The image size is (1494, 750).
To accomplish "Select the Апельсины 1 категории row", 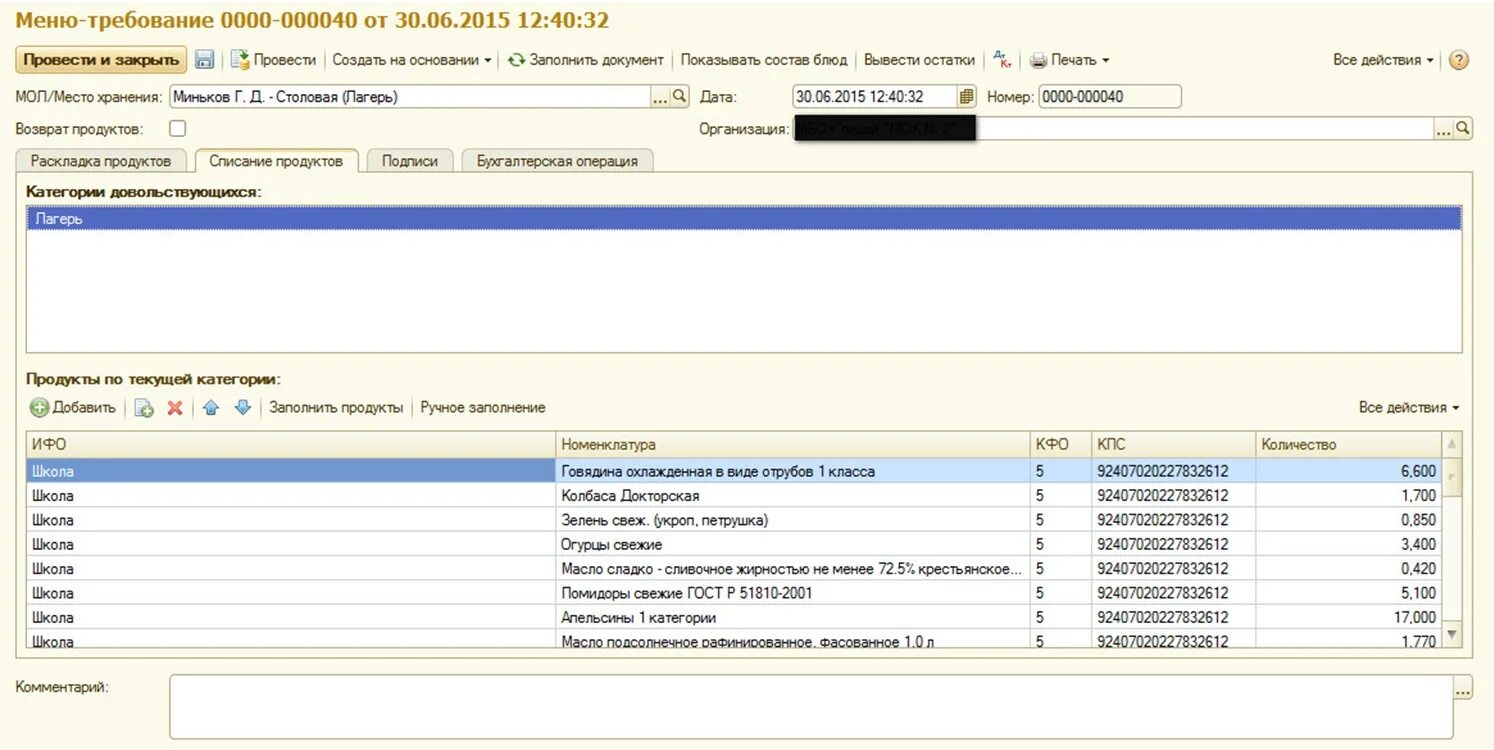I will (x=734, y=618).
